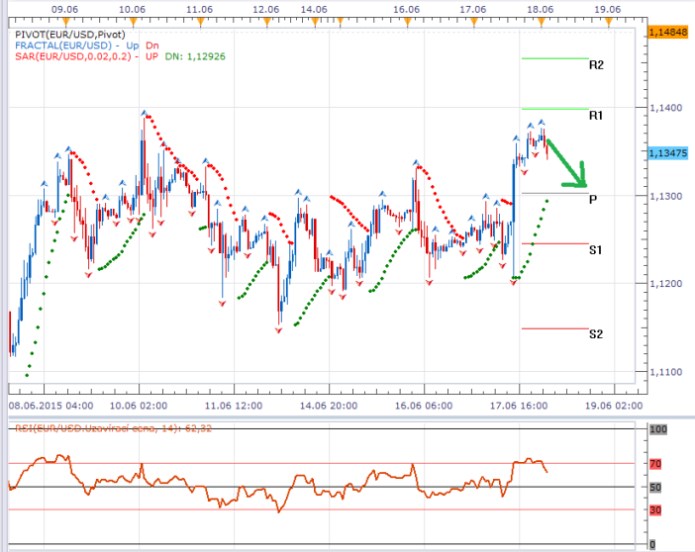Select the 16.06 orange triangle marker
The width and height of the screenshot is (695, 552).
coord(405,20)
